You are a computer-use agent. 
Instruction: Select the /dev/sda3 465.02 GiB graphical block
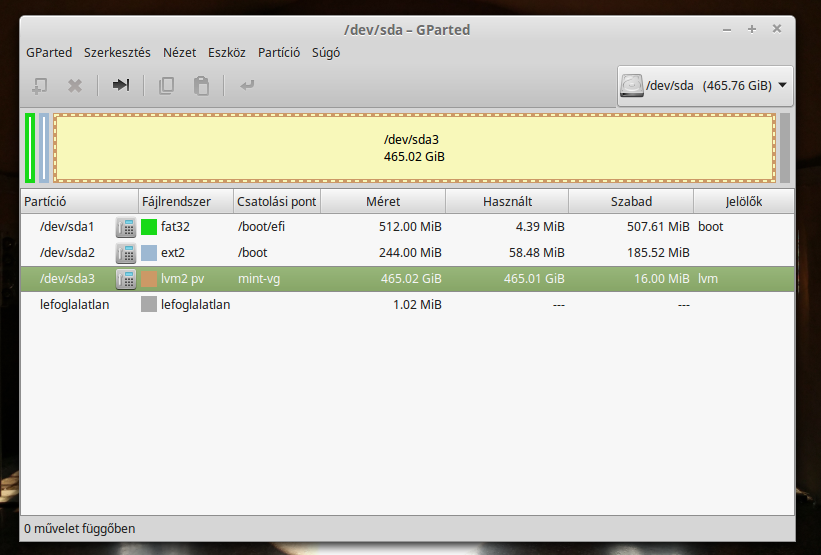[x=414, y=148]
